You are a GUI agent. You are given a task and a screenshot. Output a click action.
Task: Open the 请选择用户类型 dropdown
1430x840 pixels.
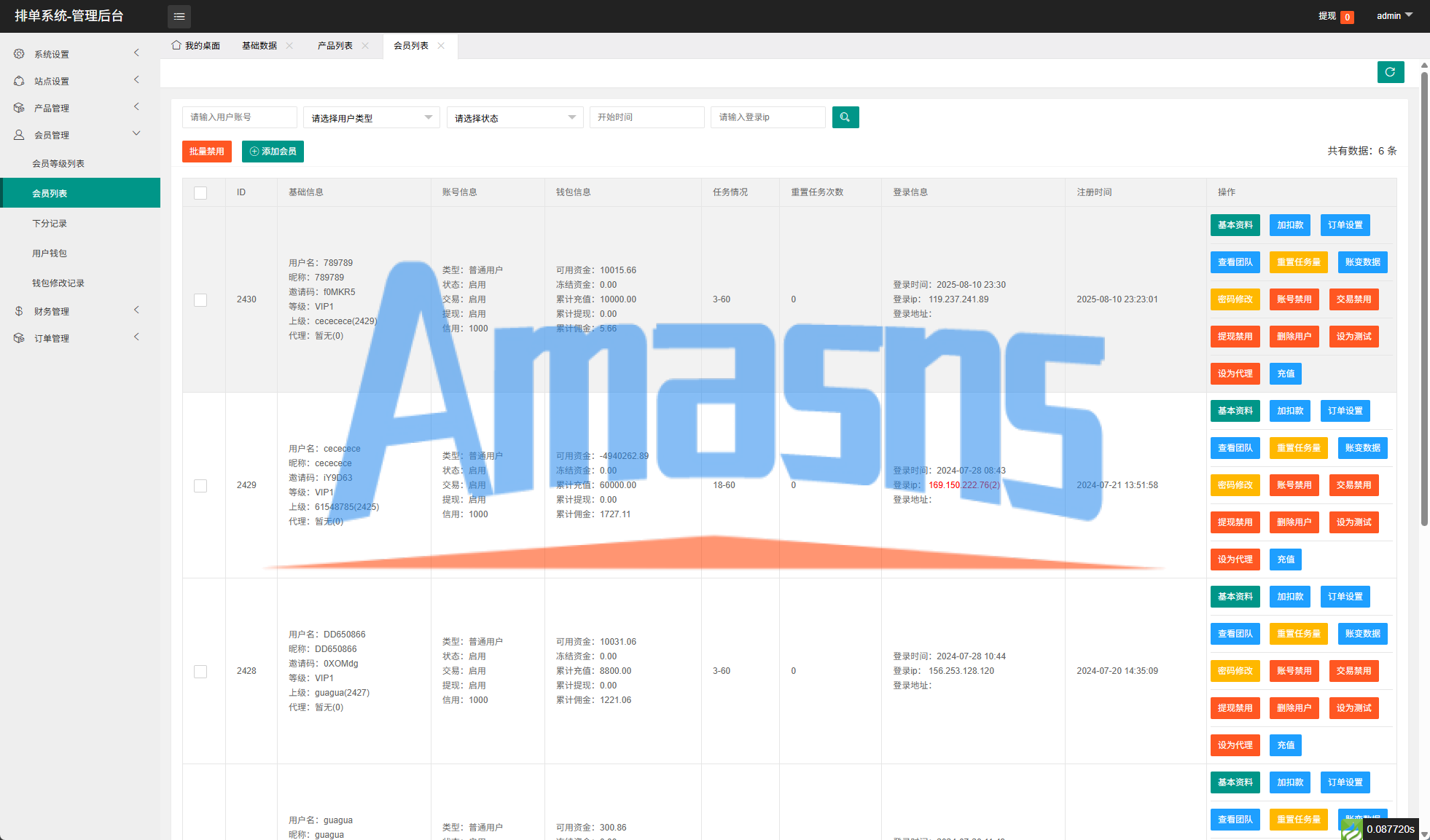[x=371, y=117]
